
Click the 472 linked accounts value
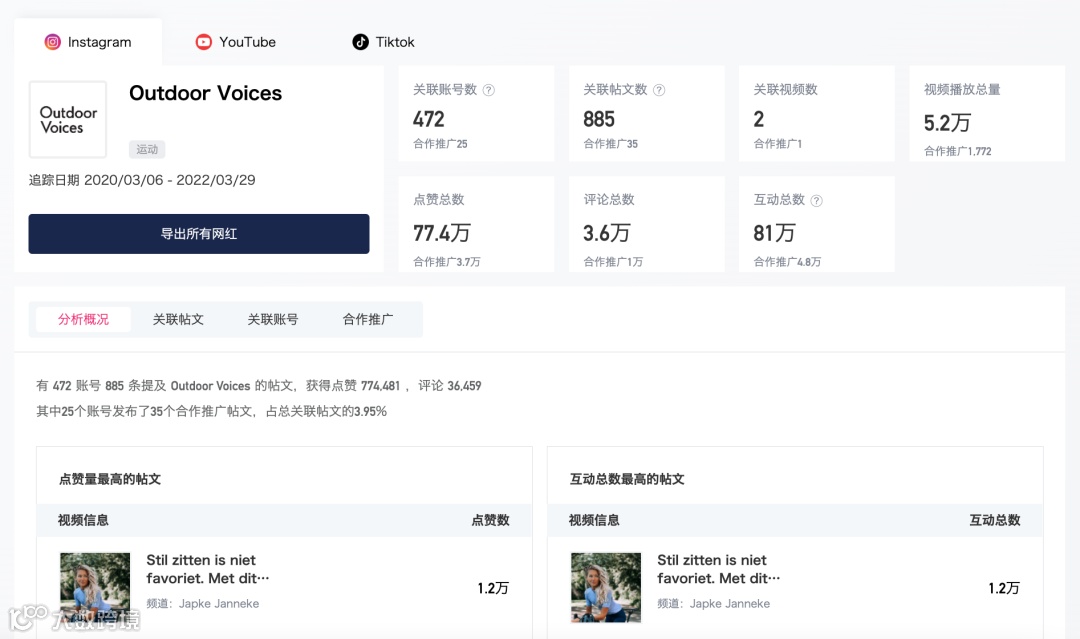[x=428, y=119]
